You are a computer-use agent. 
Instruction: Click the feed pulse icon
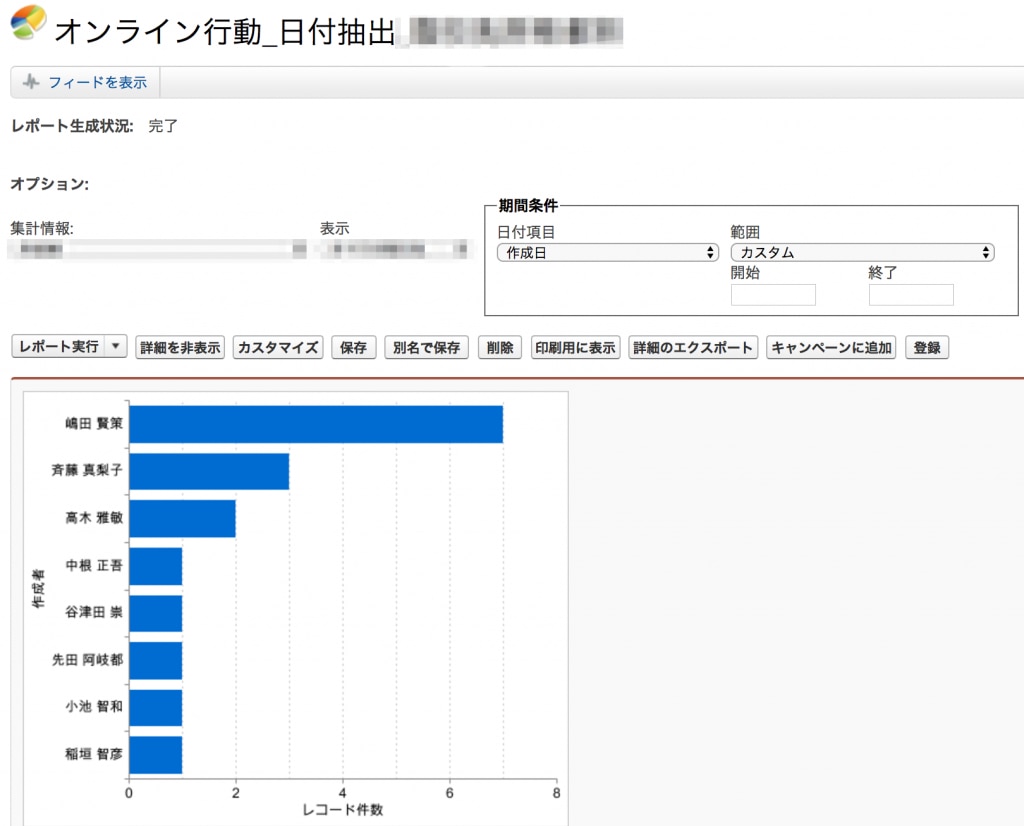pyautogui.click(x=31, y=82)
